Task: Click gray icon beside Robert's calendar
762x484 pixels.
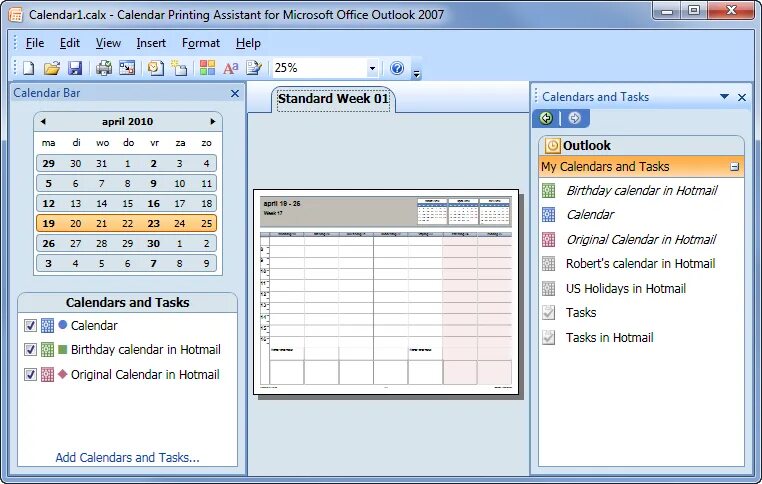Action: coord(548,264)
